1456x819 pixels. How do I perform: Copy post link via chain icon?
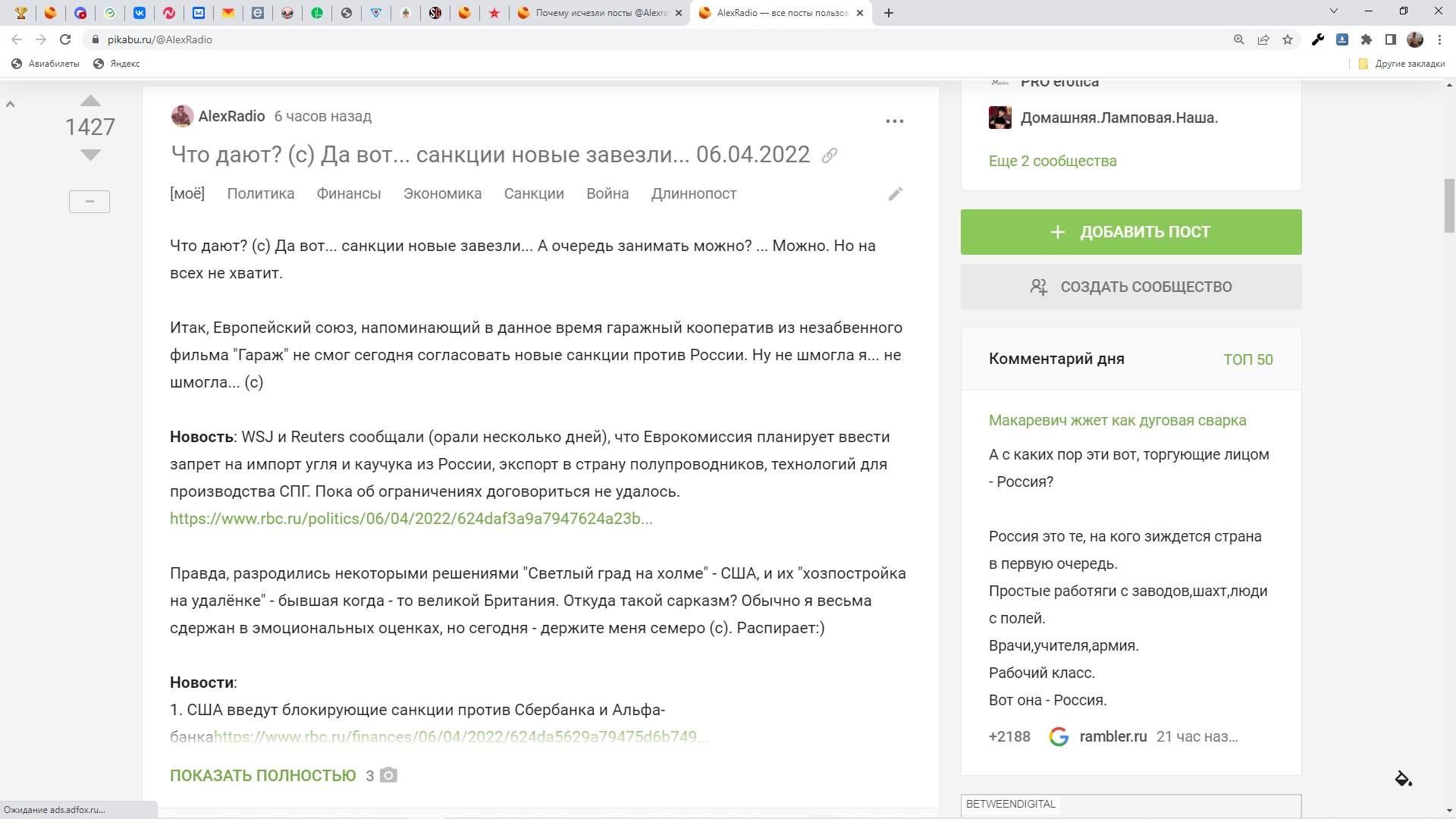(x=830, y=155)
